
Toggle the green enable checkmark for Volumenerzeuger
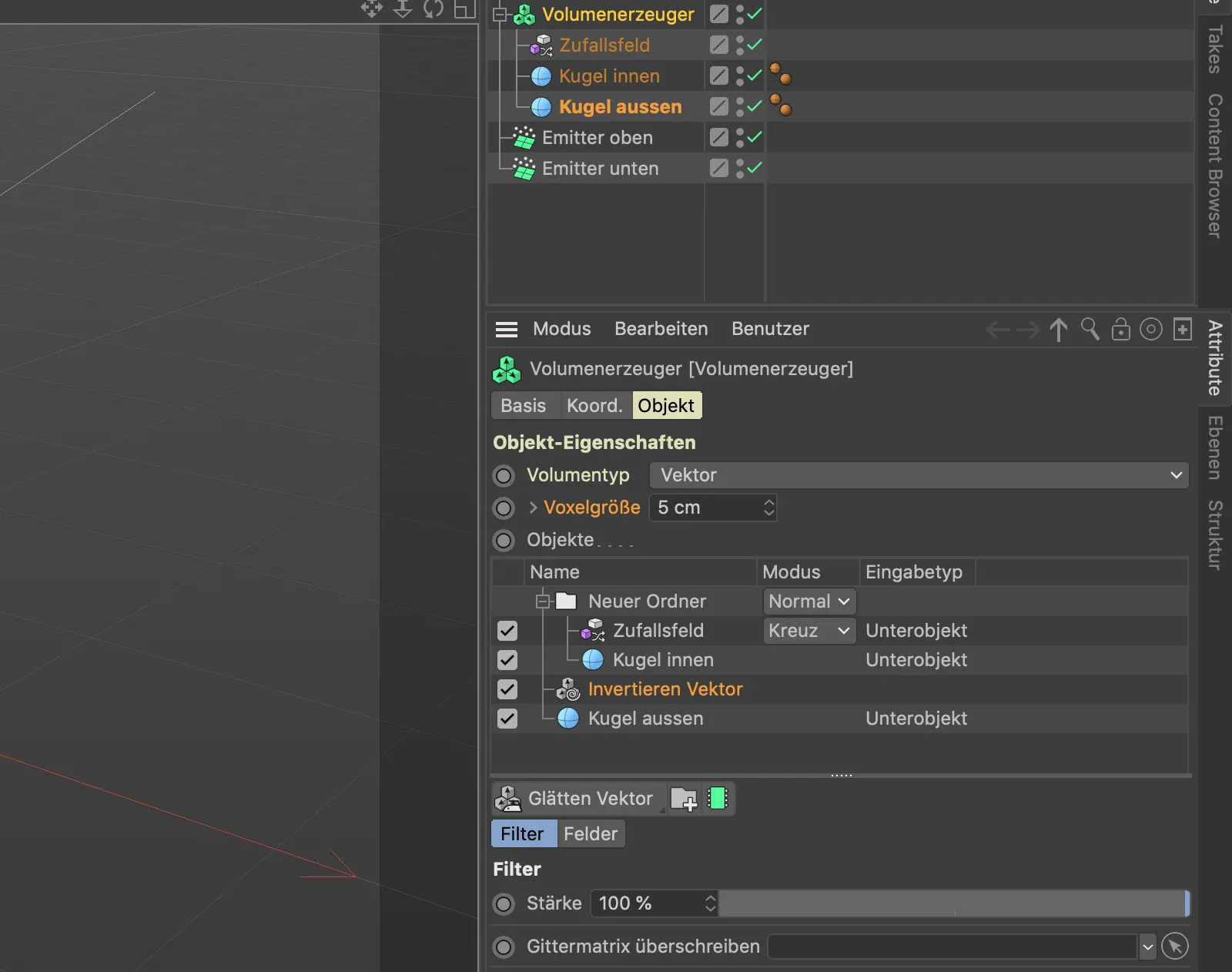pos(755,14)
